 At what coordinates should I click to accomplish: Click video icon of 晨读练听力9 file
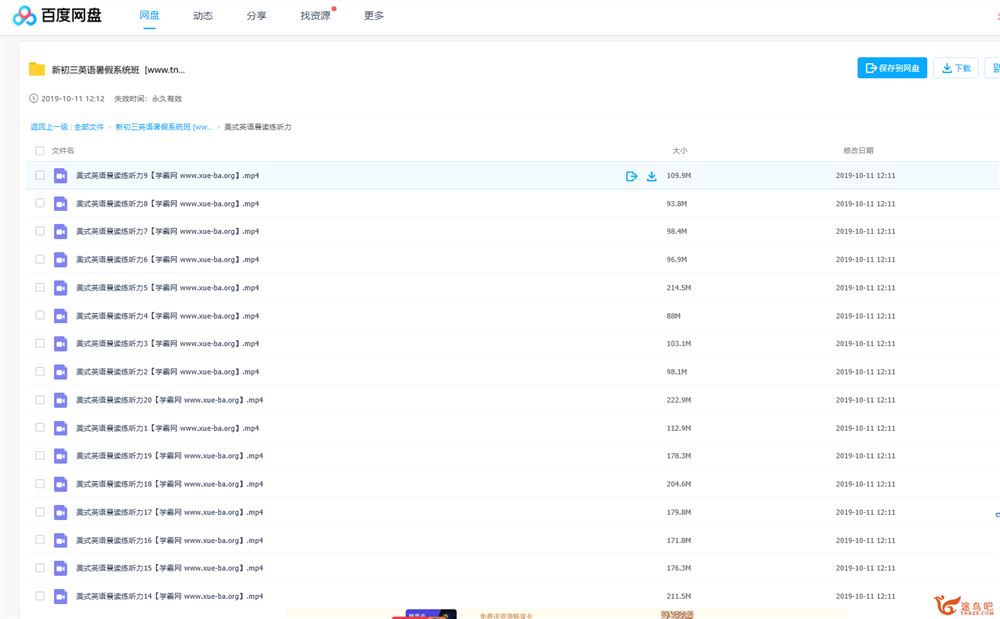pyautogui.click(x=61, y=175)
